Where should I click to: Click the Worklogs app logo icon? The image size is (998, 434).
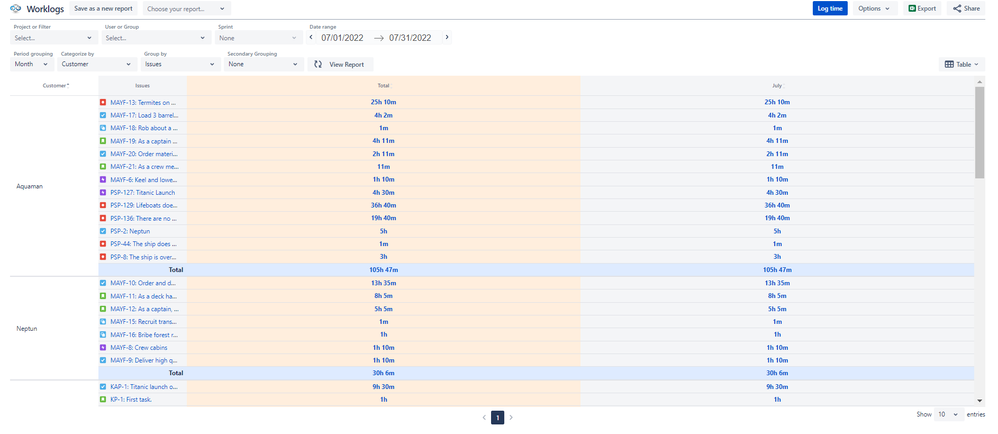tap(16, 9)
